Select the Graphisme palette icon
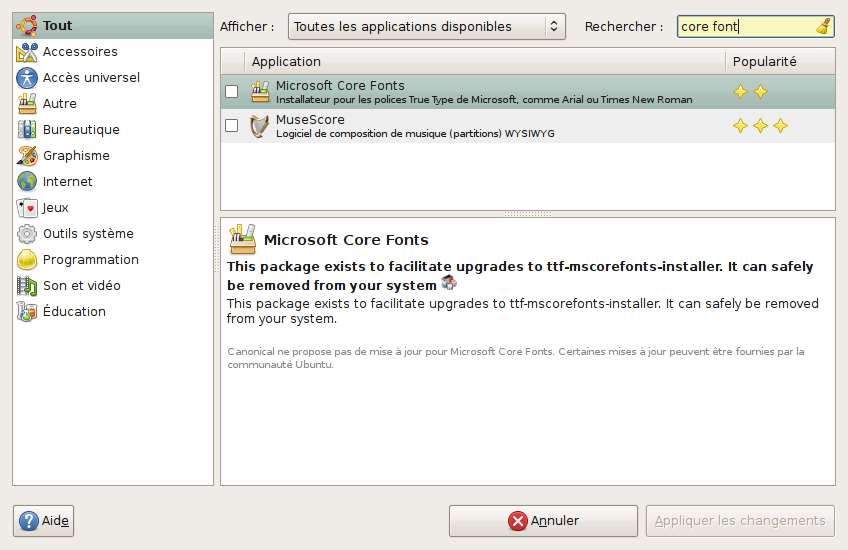The image size is (848, 550). coord(26,156)
